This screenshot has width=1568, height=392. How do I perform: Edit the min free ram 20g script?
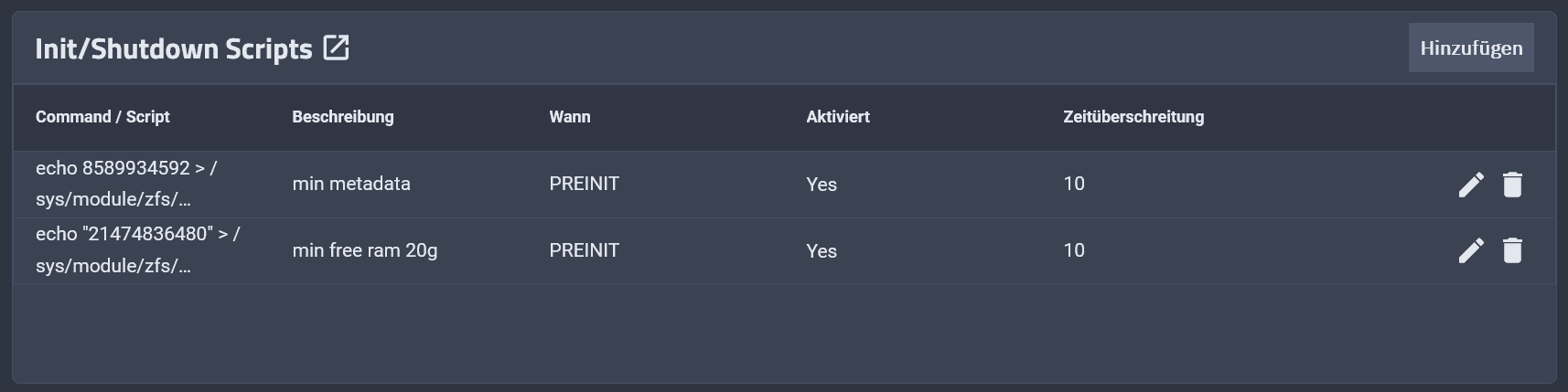click(1470, 250)
